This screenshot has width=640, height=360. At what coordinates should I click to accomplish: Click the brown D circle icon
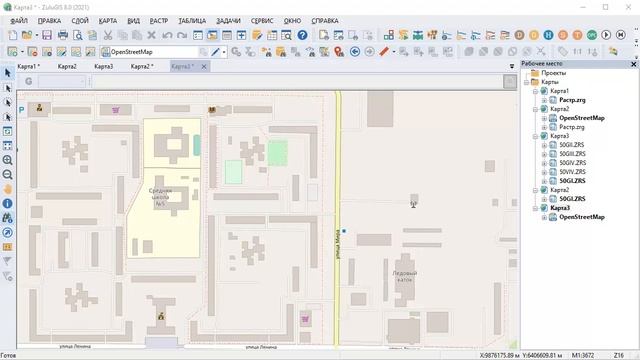pyautogui.click(x=519, y=35)
